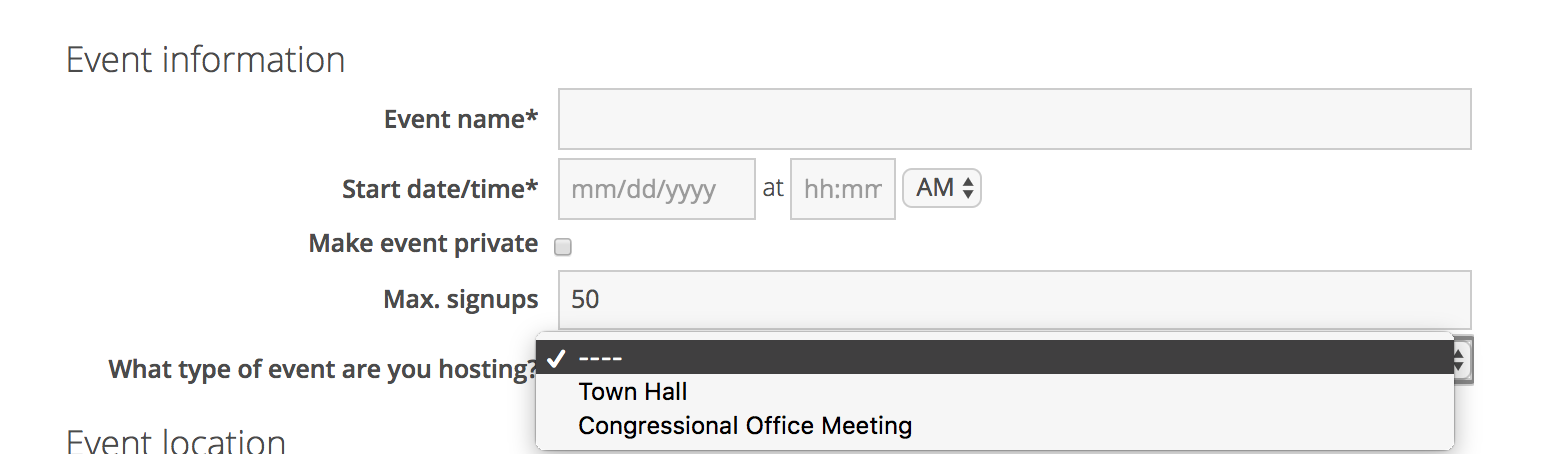Click the up-down arrows on the AM selector

[x=968, y=188]
